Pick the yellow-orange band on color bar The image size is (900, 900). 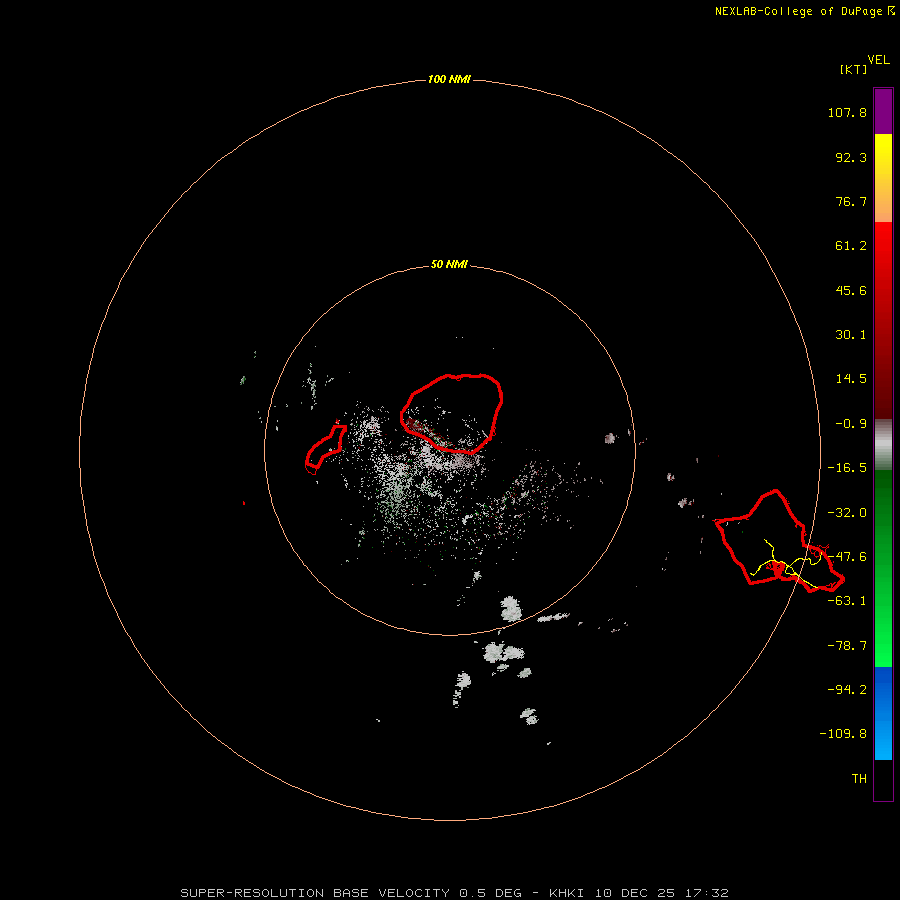(x=883, y=178)
